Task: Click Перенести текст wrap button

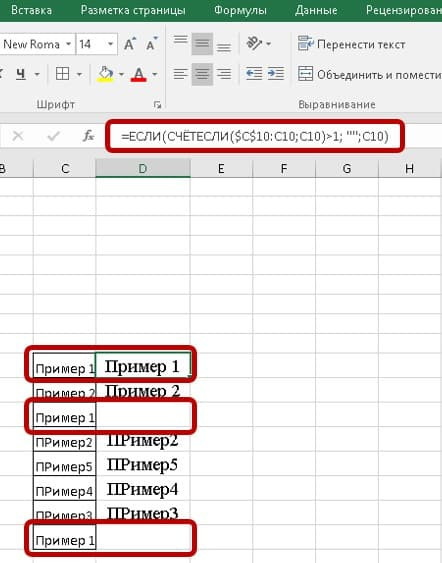Action: coord(352,44)
